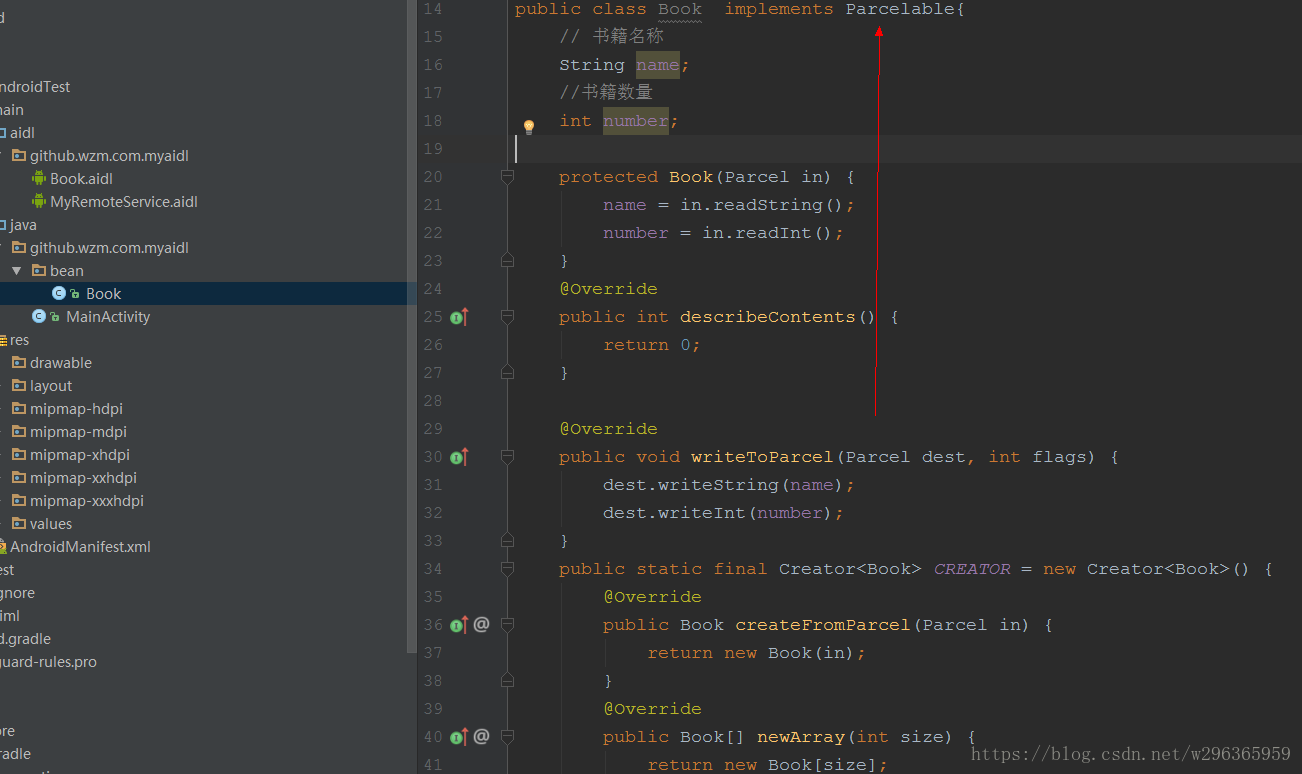
Task: Select Book.aidl in the project tree
Action: [81, 179]
